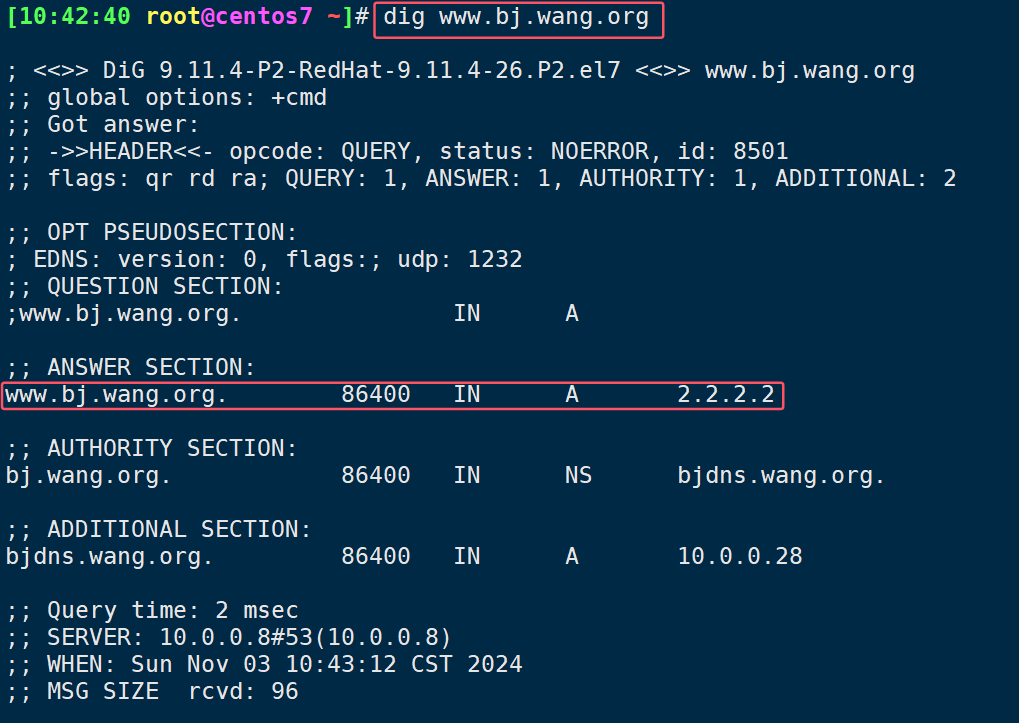Click the AUTHORITY SECTION heading
The height and width of the screenshot is (723, 1019).
(x=172, y=448)
